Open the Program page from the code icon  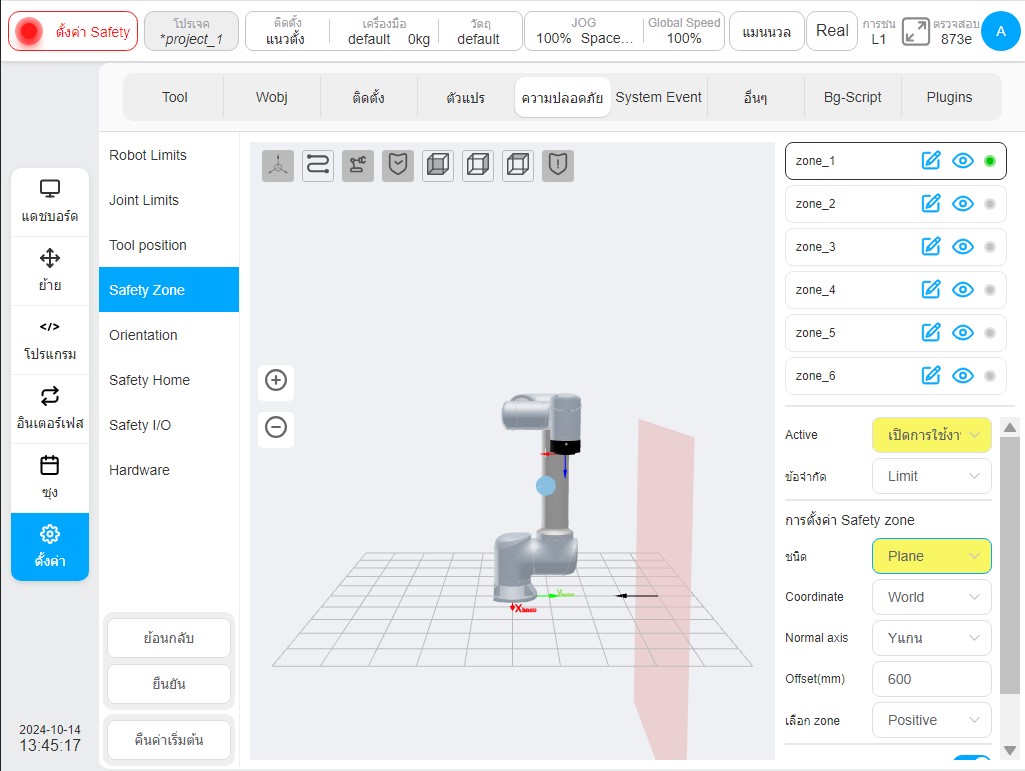[x=50, y=340]
